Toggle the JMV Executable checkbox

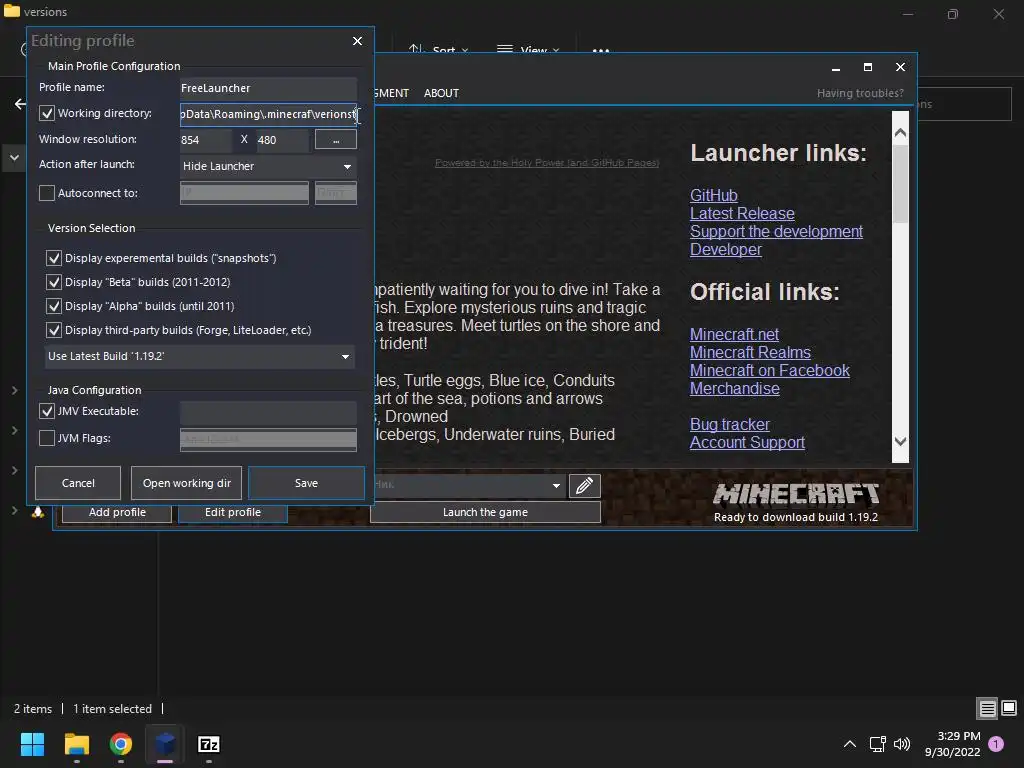46,411
